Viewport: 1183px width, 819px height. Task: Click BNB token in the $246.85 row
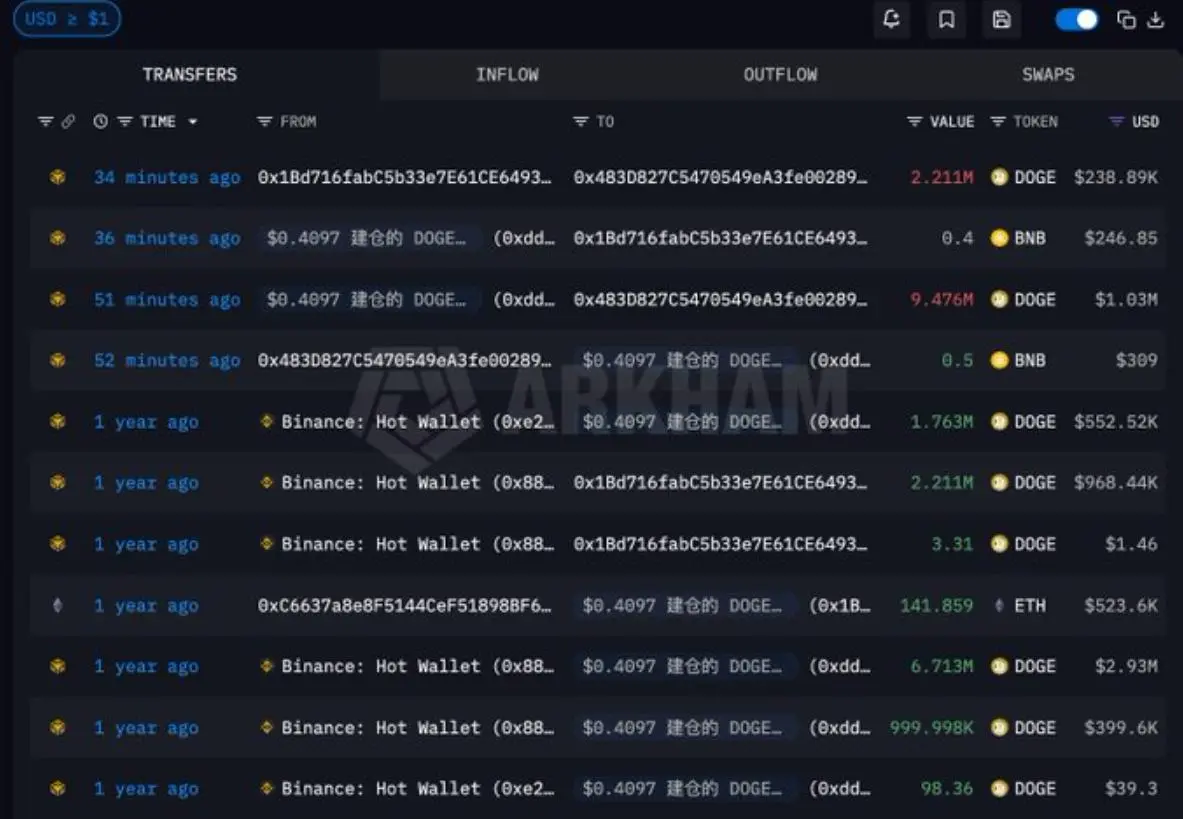[1018, 238]
